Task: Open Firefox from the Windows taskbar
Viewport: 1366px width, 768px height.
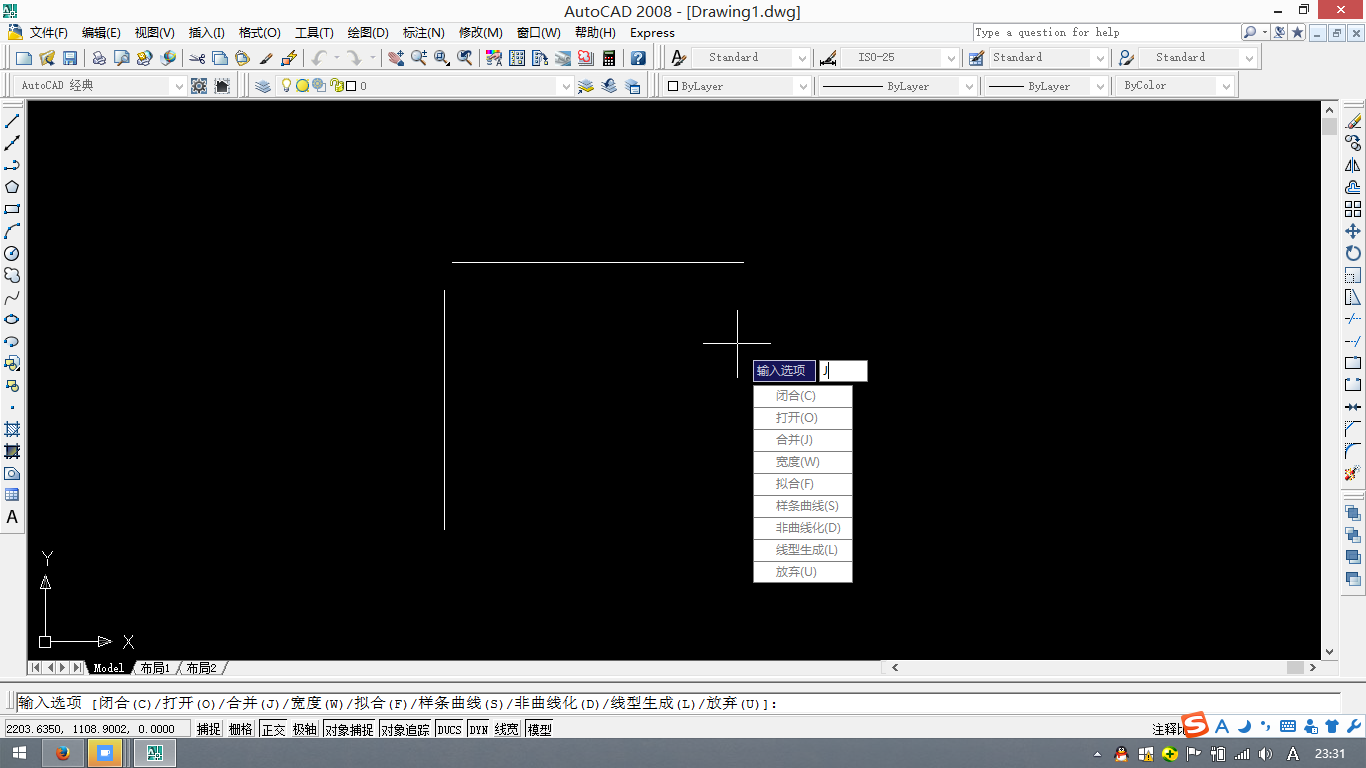Action: [63, 753]
